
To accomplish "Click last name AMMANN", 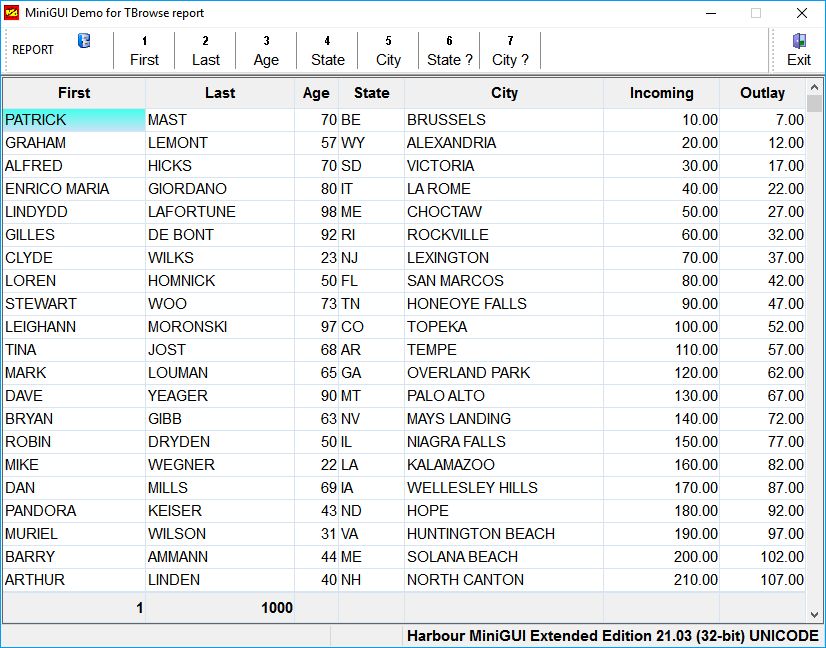I will (220, 557).
